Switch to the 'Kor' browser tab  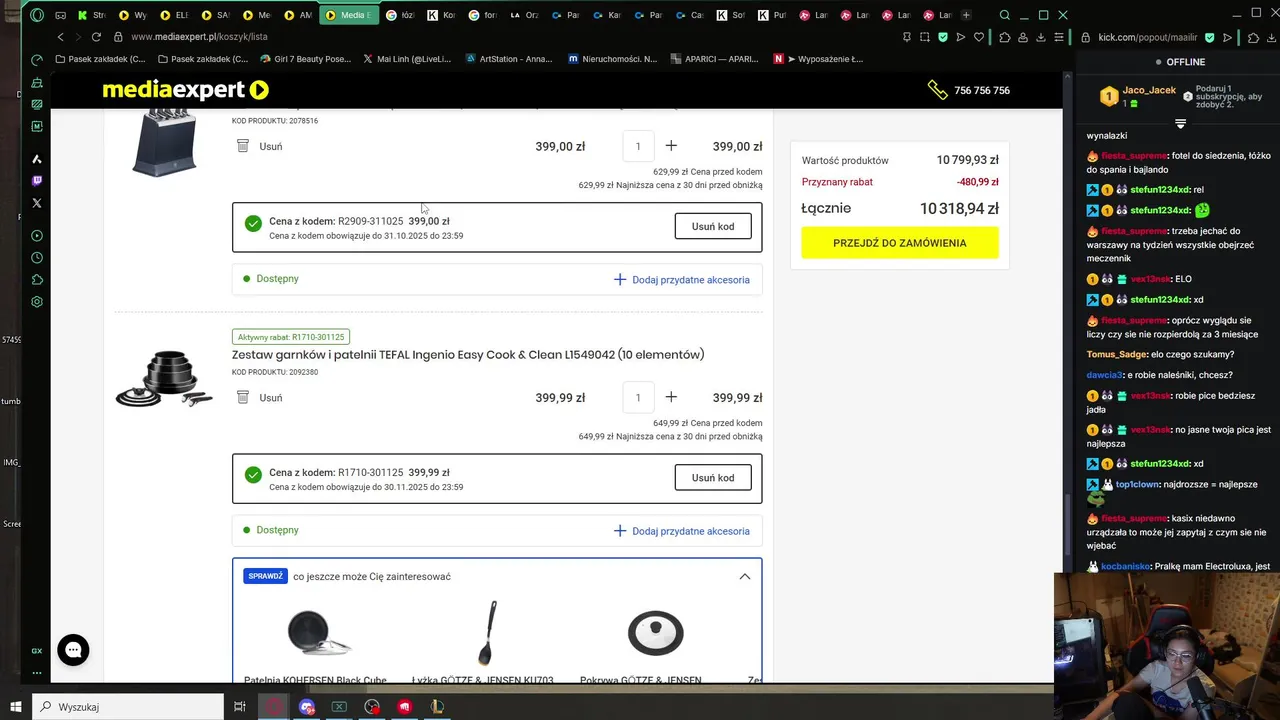tap(439, 15)
